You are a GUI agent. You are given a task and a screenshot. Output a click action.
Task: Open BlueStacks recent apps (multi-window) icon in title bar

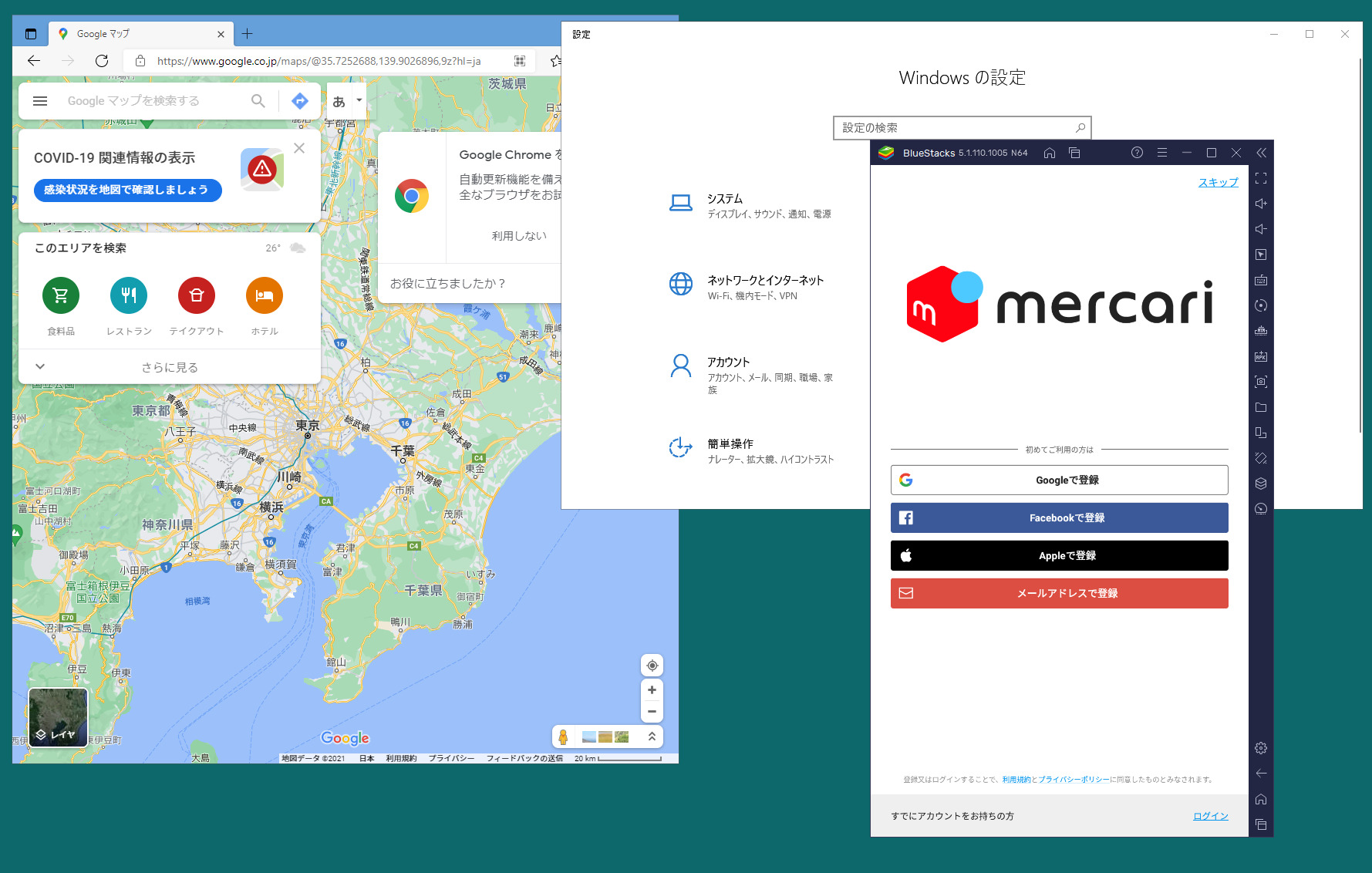tap(1074, 153)
